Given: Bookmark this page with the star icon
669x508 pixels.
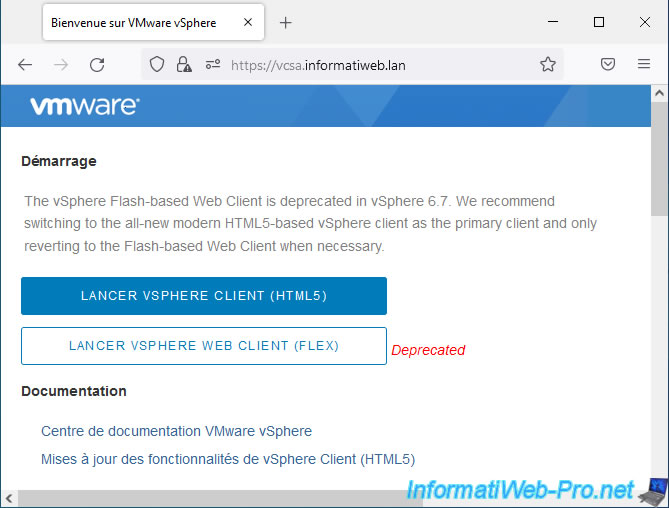Looking at the screenshot, I should point(547,64).
